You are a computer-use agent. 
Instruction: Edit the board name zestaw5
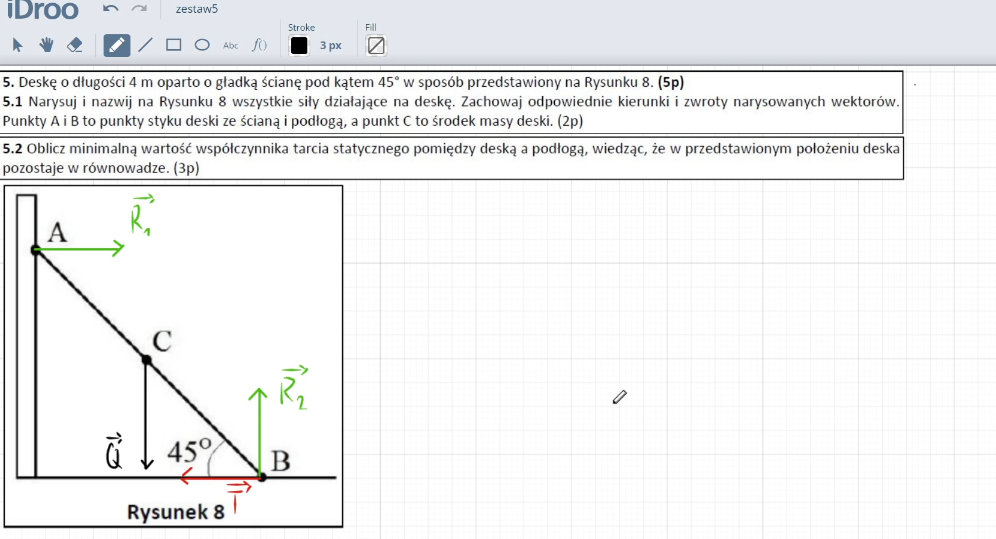[197, 9]
